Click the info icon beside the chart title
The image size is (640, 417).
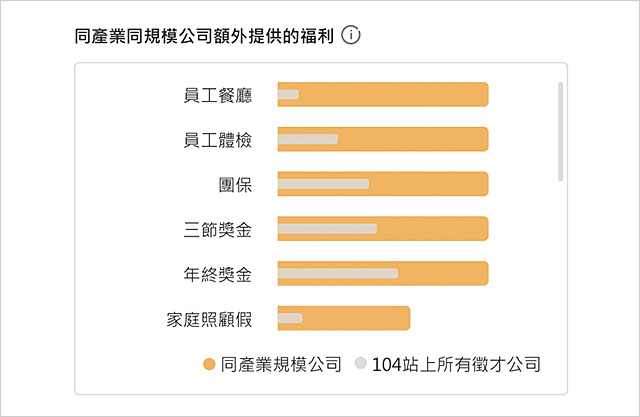coord(351,35)
